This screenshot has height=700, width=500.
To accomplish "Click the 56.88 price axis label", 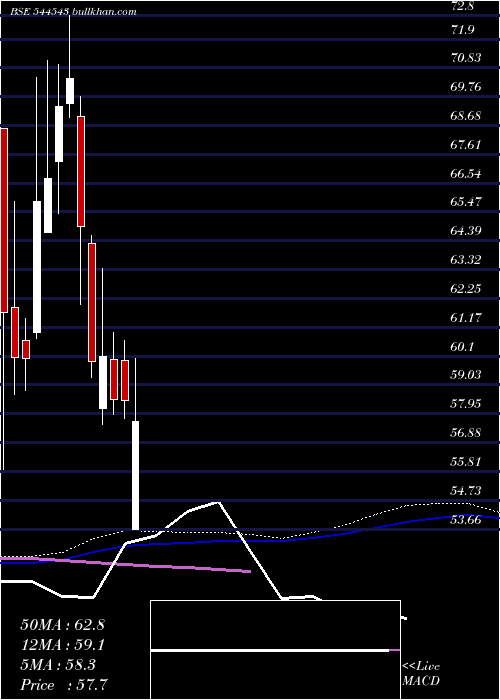I will click(x=466, y=433).
